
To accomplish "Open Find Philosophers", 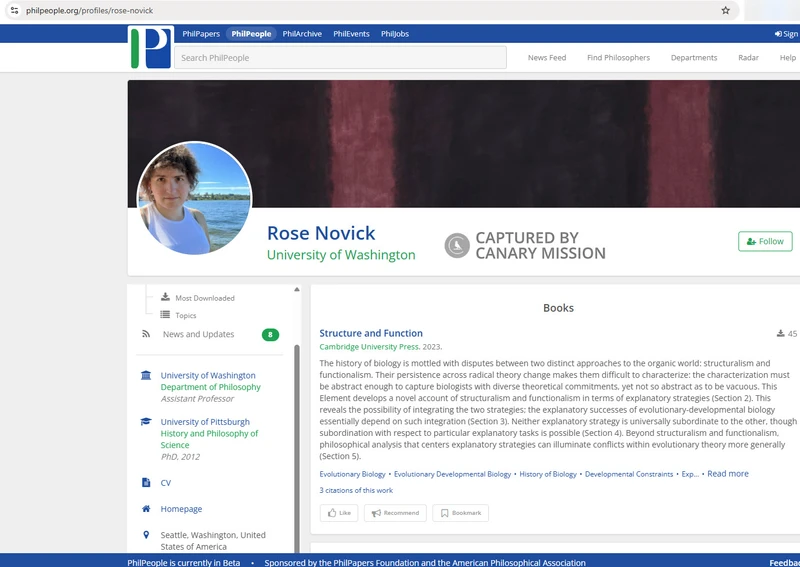I will click(x=618, y=58).
